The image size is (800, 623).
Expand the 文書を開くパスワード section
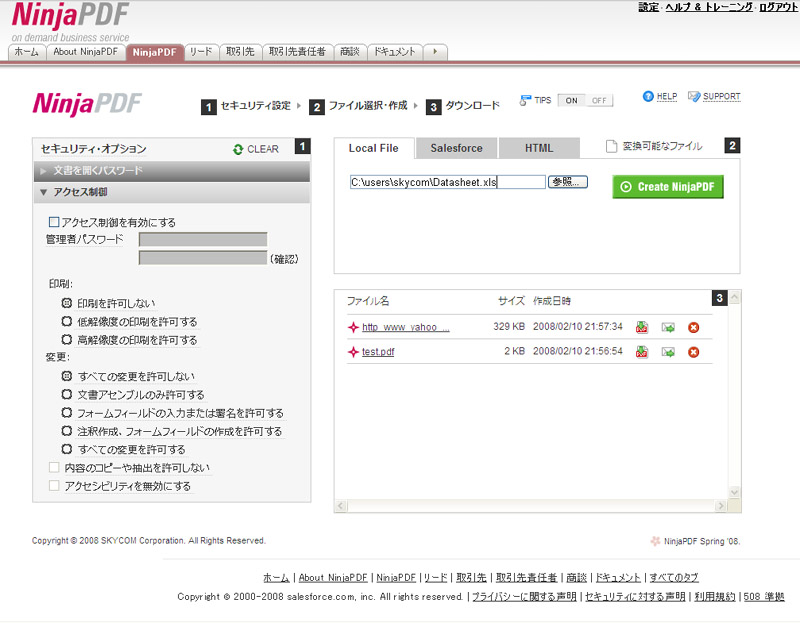click(172, 171)
